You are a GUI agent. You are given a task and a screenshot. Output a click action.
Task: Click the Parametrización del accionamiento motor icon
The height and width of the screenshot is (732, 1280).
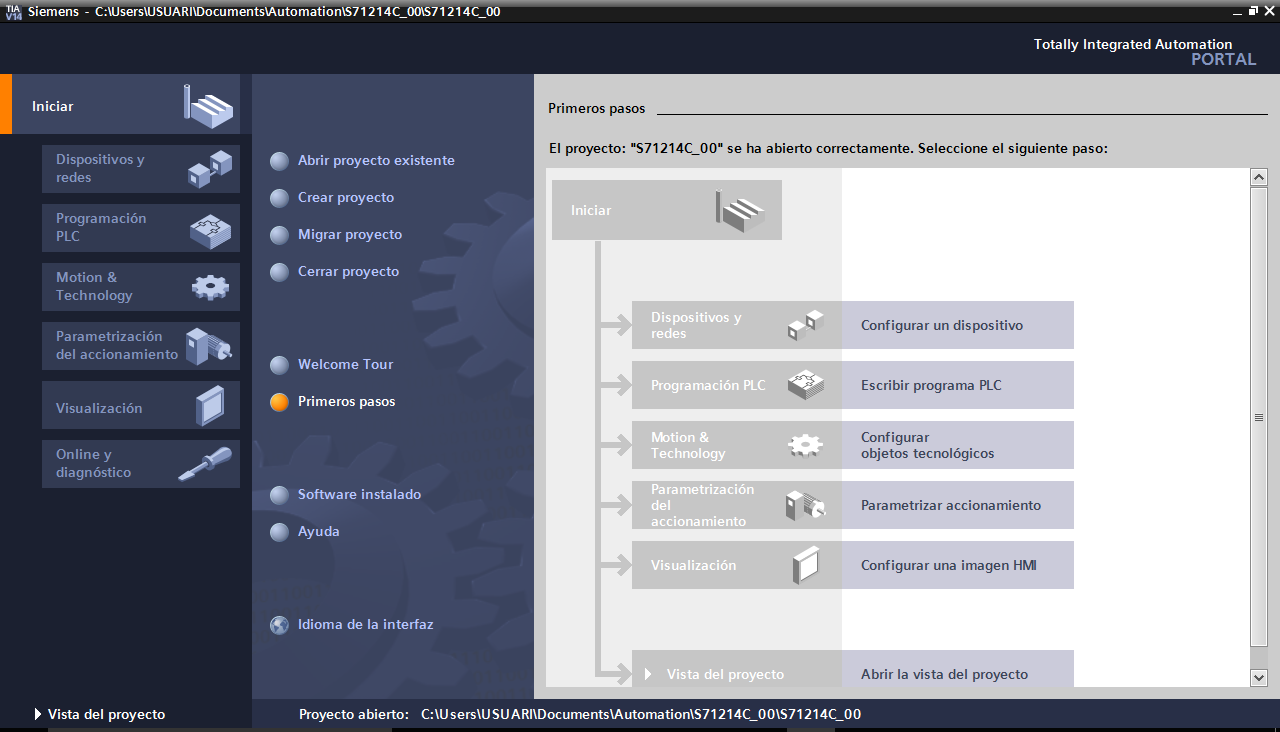(209, 346)
